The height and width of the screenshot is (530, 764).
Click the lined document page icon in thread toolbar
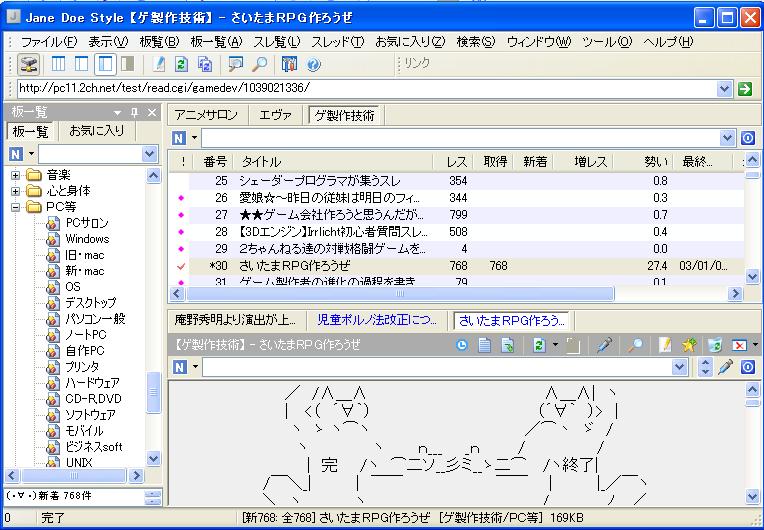point(484,345)
